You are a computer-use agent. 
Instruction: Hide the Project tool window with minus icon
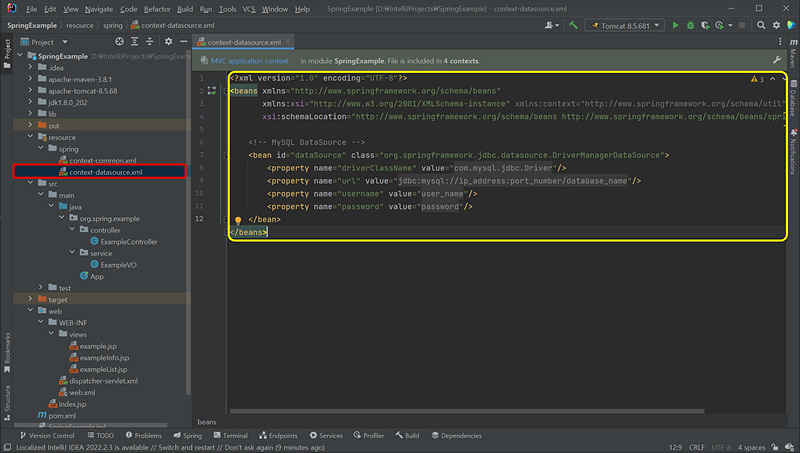coord(183,42)
